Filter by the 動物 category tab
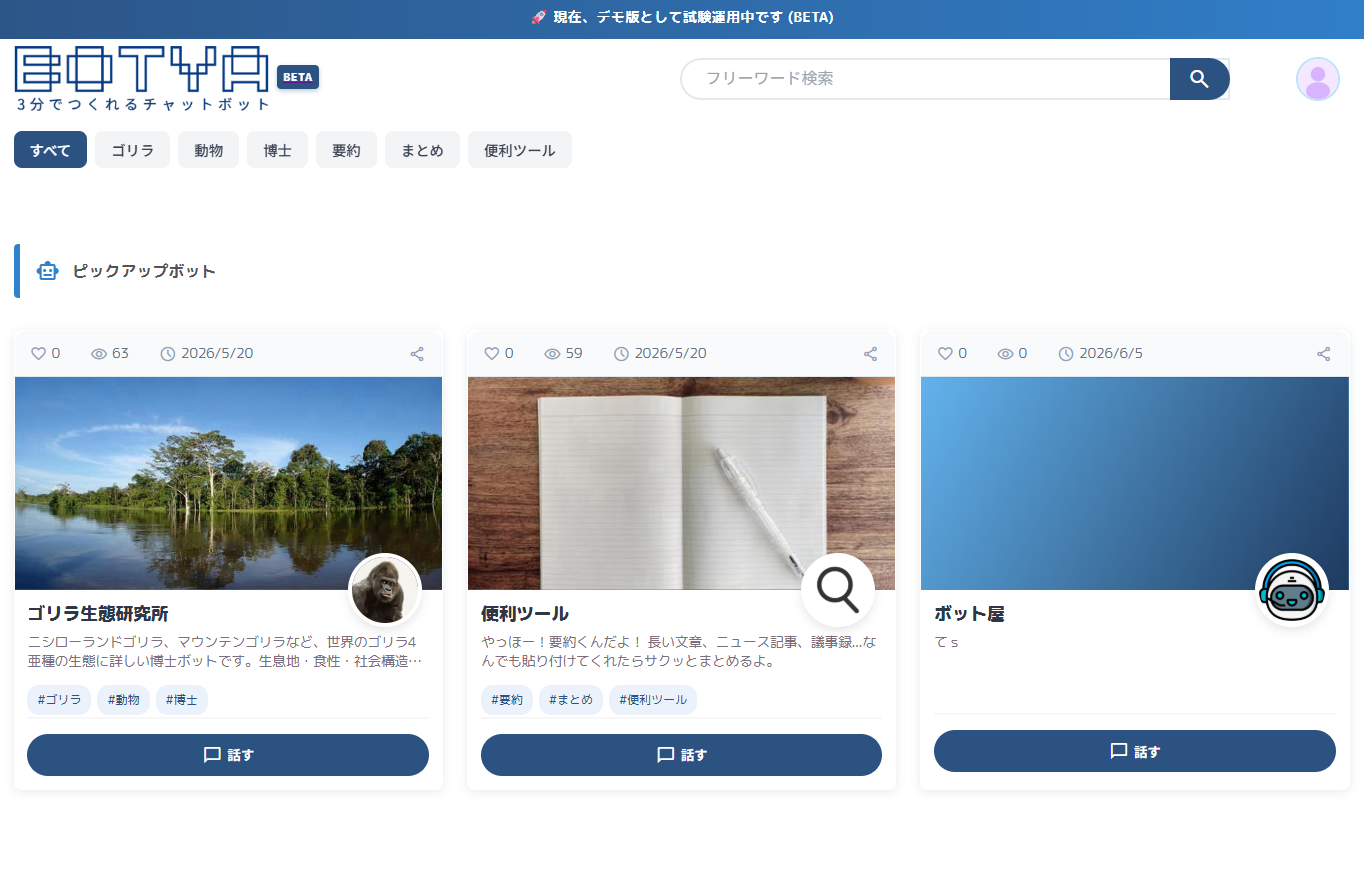Viewport: 1364px width, 872px height. pos(208,150)
